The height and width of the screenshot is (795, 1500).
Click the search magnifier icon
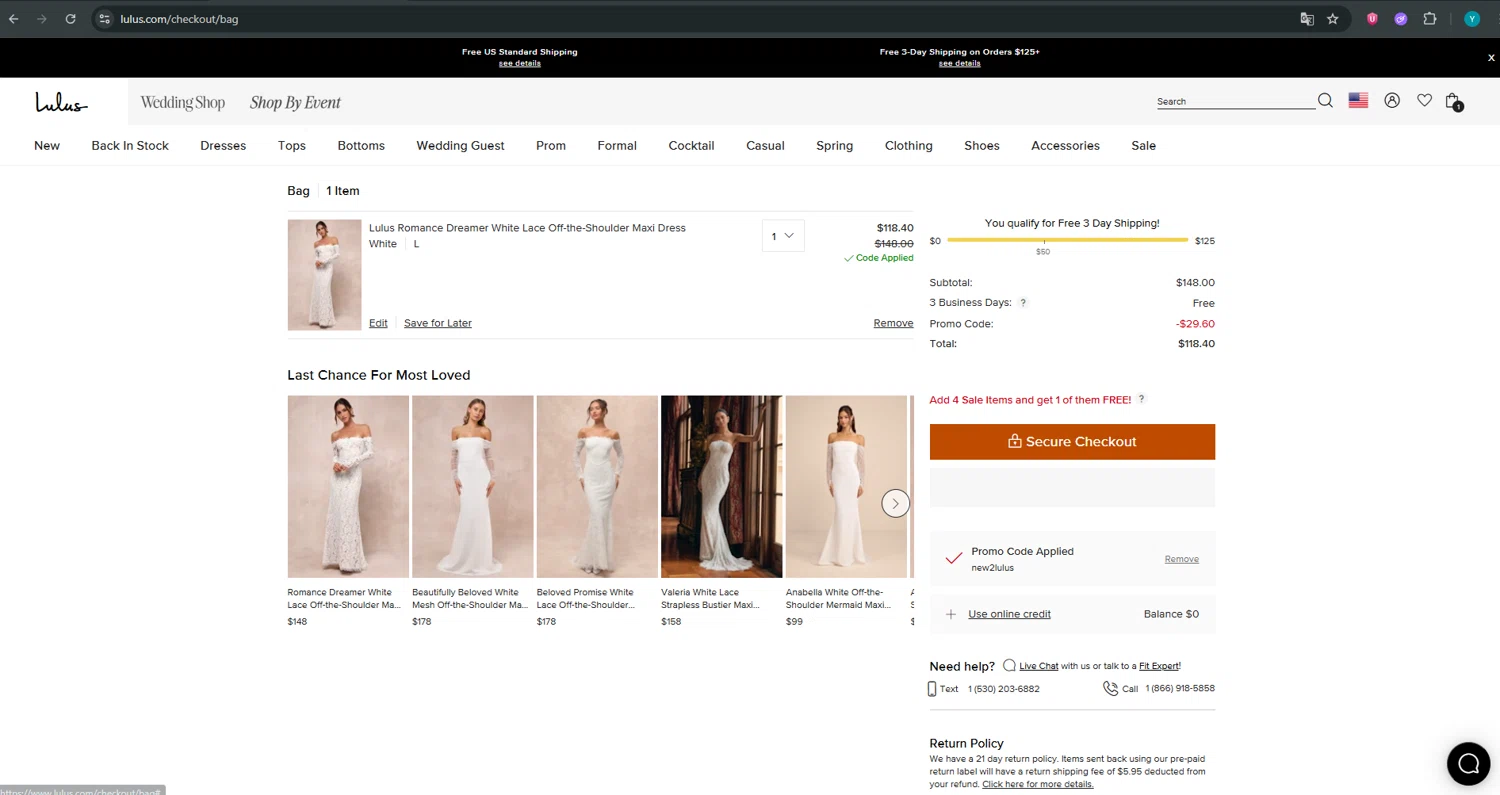(1325, 101)
